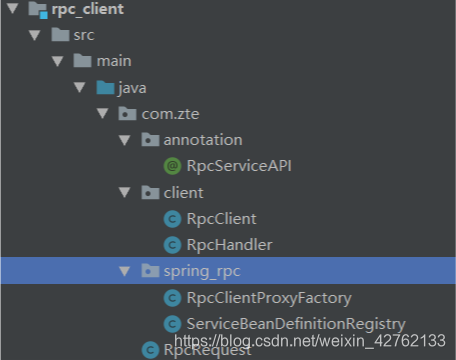Click the class icon next to RpcClient

click(172, 219)
